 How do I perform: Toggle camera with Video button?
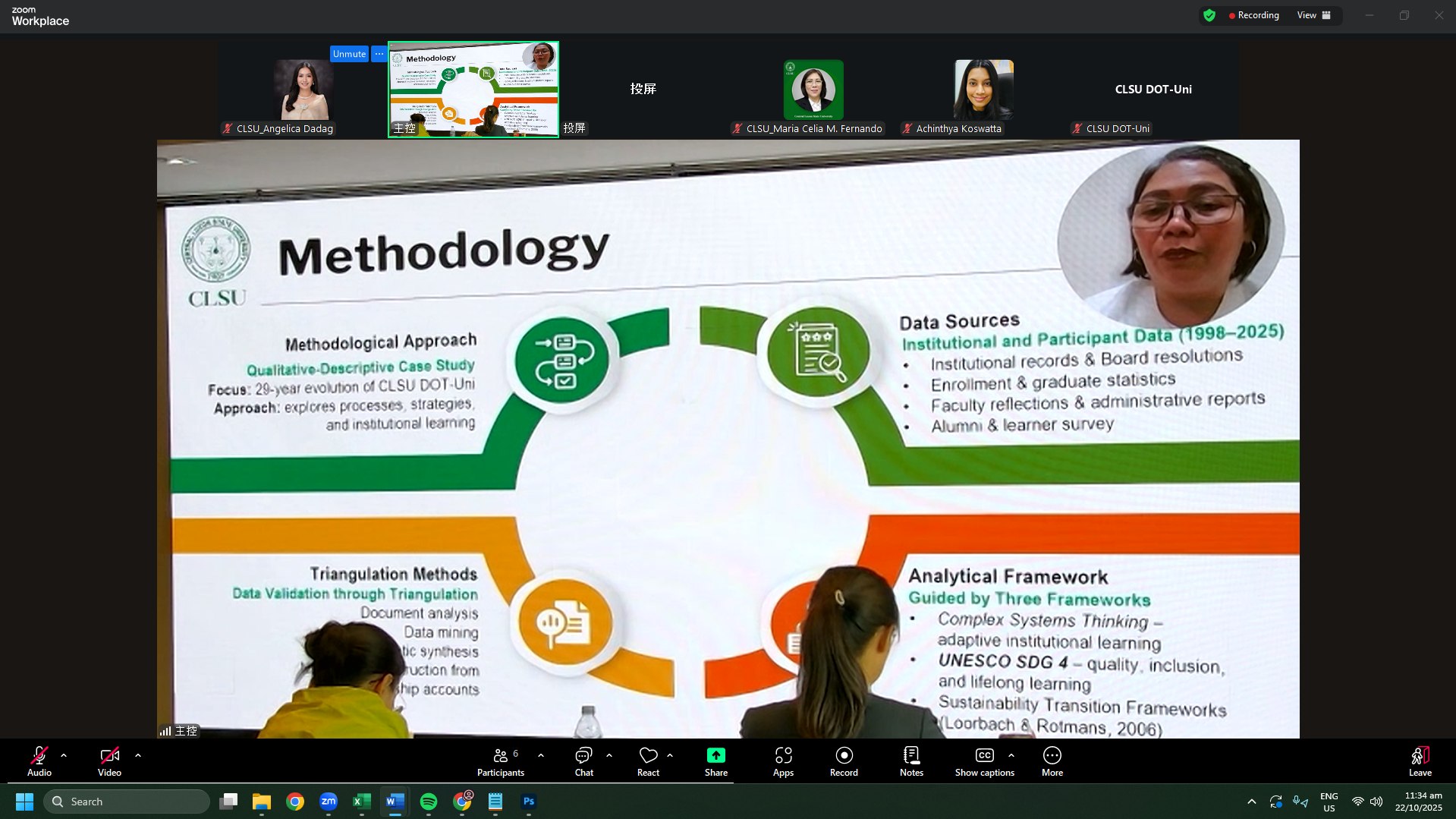click(x=109, y=761)
